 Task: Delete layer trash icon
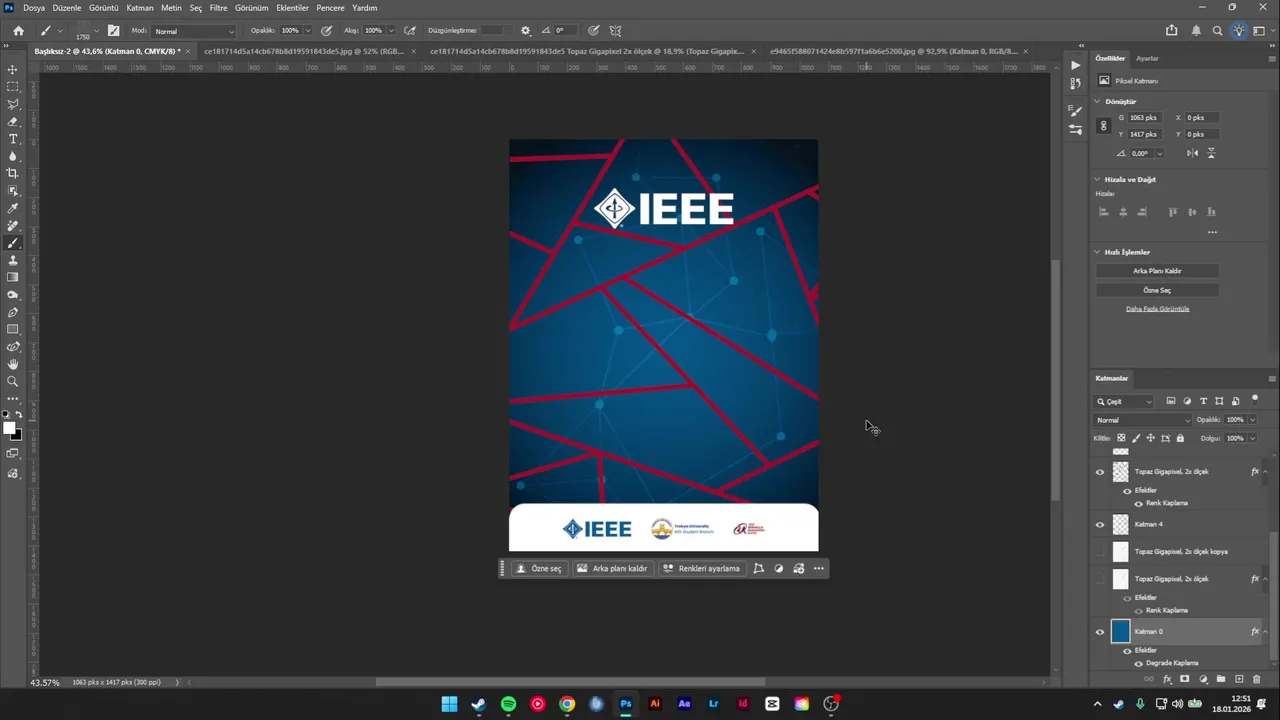click(x=1257, y=679)
